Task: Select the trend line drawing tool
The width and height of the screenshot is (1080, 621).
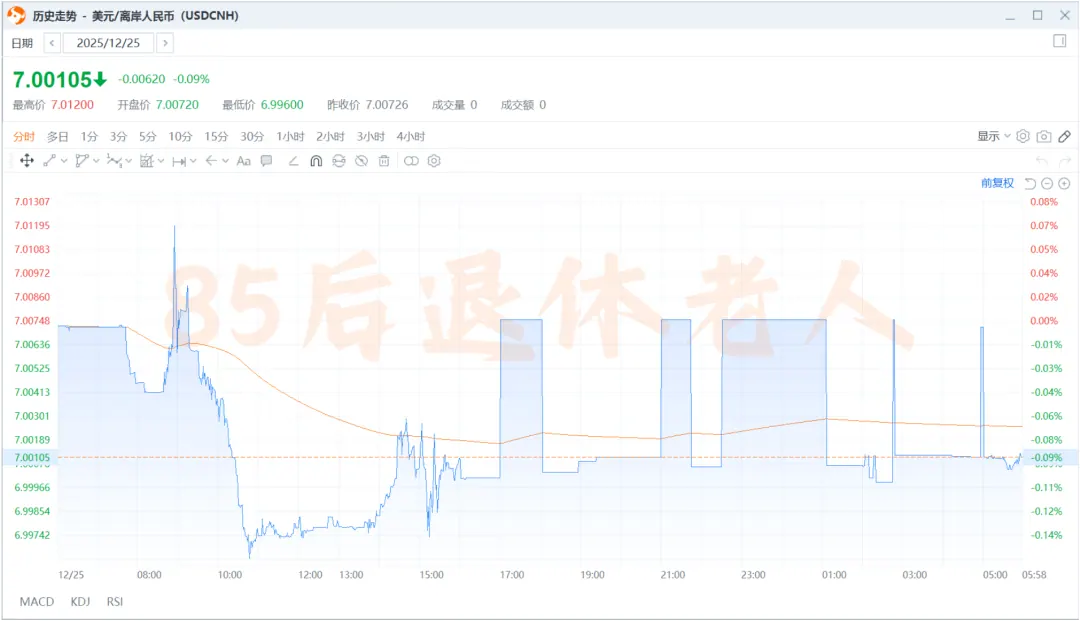Action: click(x=50, y=160)
